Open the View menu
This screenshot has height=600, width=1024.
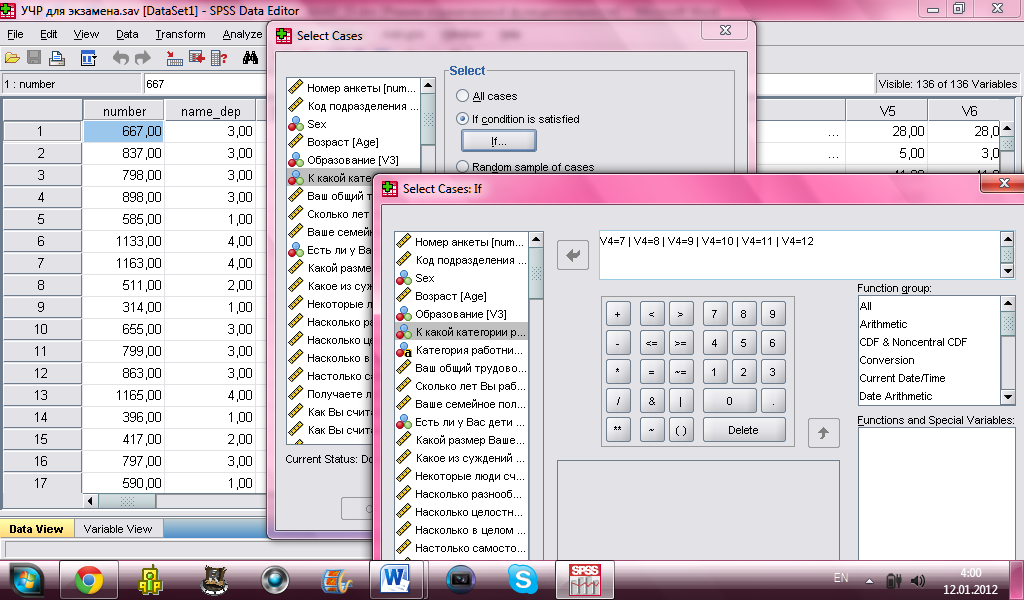tap(86, 35)
